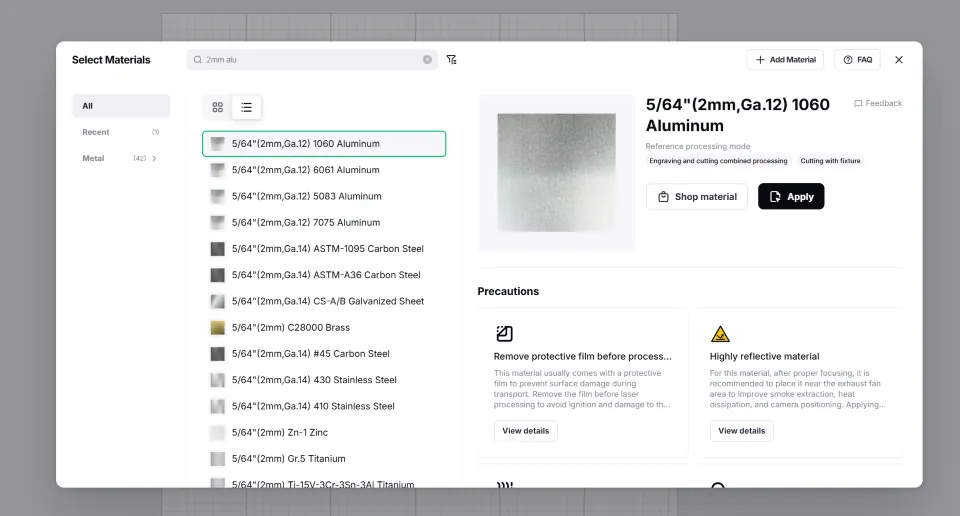
Task: Click the #45 Carbon Steel thumbnail
Action: pos(217,354)
